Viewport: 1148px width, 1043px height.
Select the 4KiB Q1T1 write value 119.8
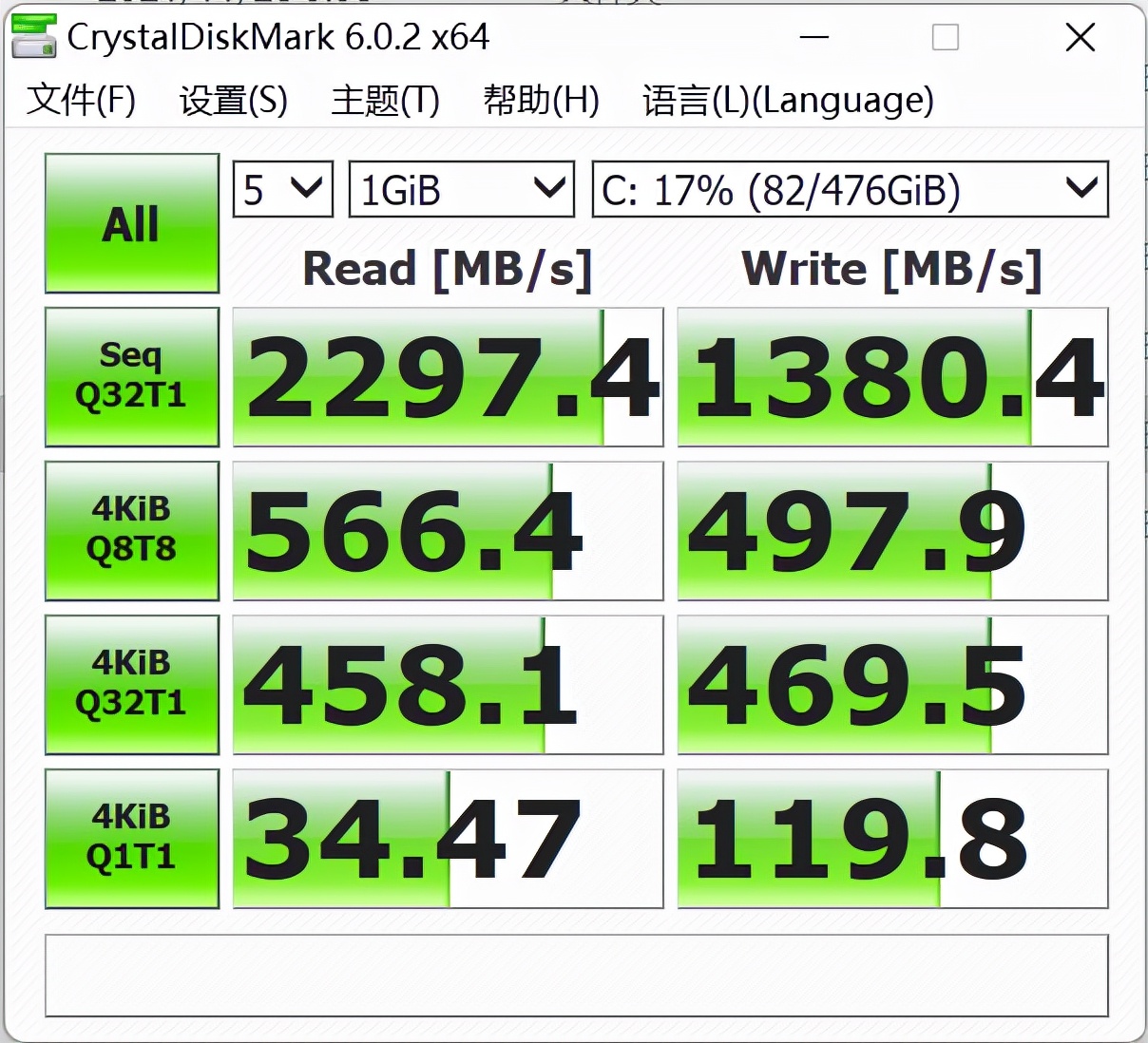coord(893,839)
